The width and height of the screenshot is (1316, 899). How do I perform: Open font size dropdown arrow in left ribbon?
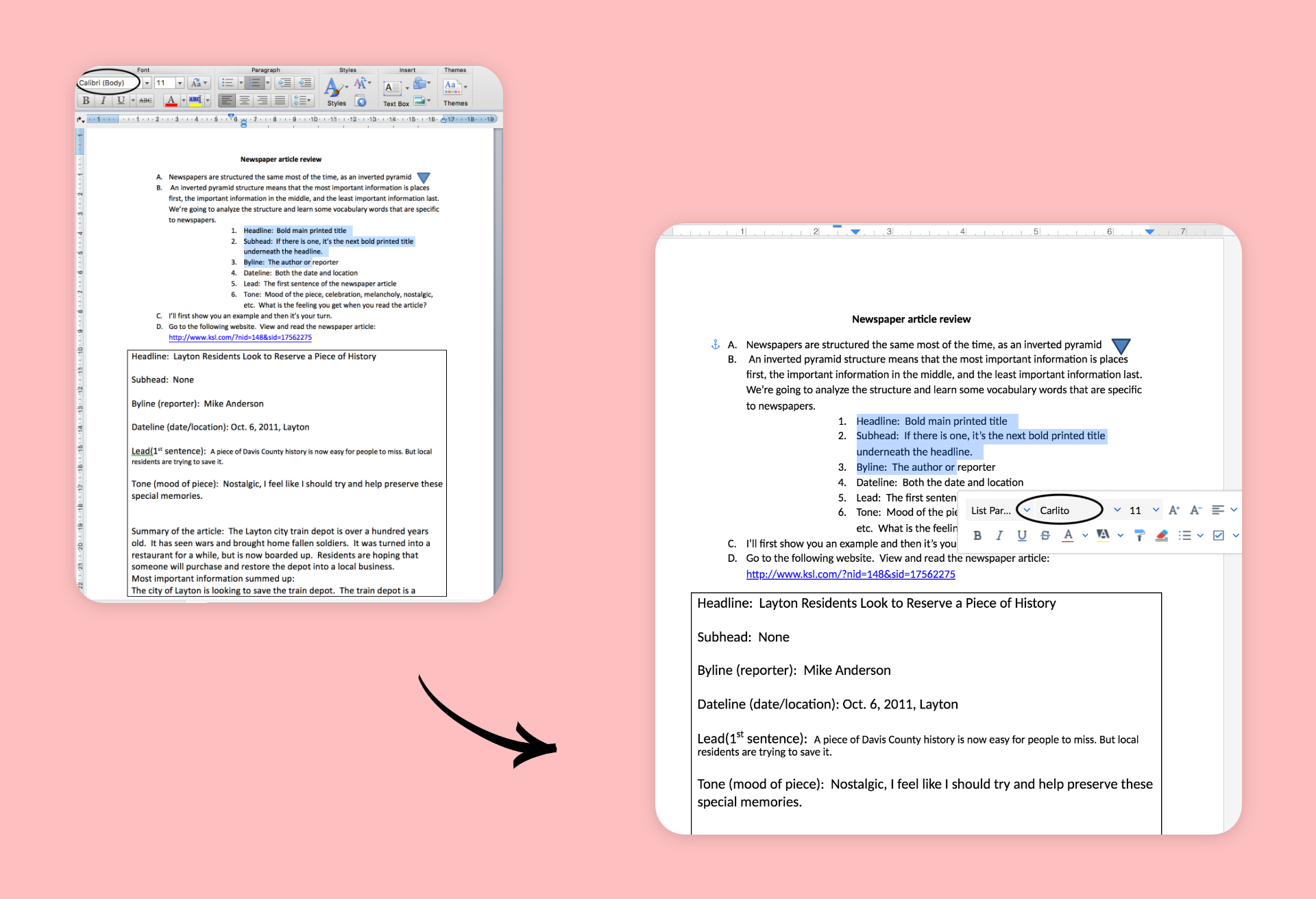180,83
